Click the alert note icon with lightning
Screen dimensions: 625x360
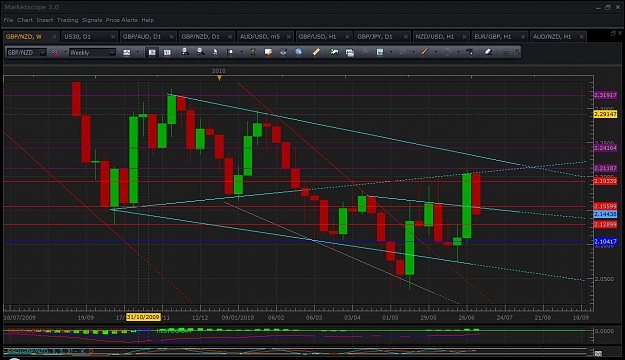pos(268,52)
